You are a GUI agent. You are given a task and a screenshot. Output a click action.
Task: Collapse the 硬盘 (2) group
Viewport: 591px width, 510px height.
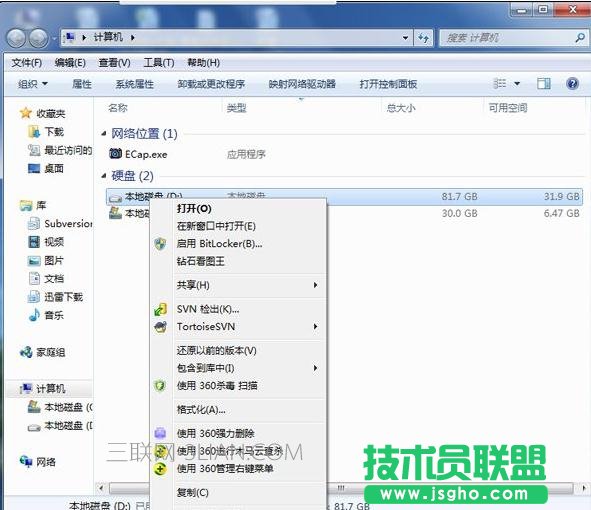[x=104, y=176]
